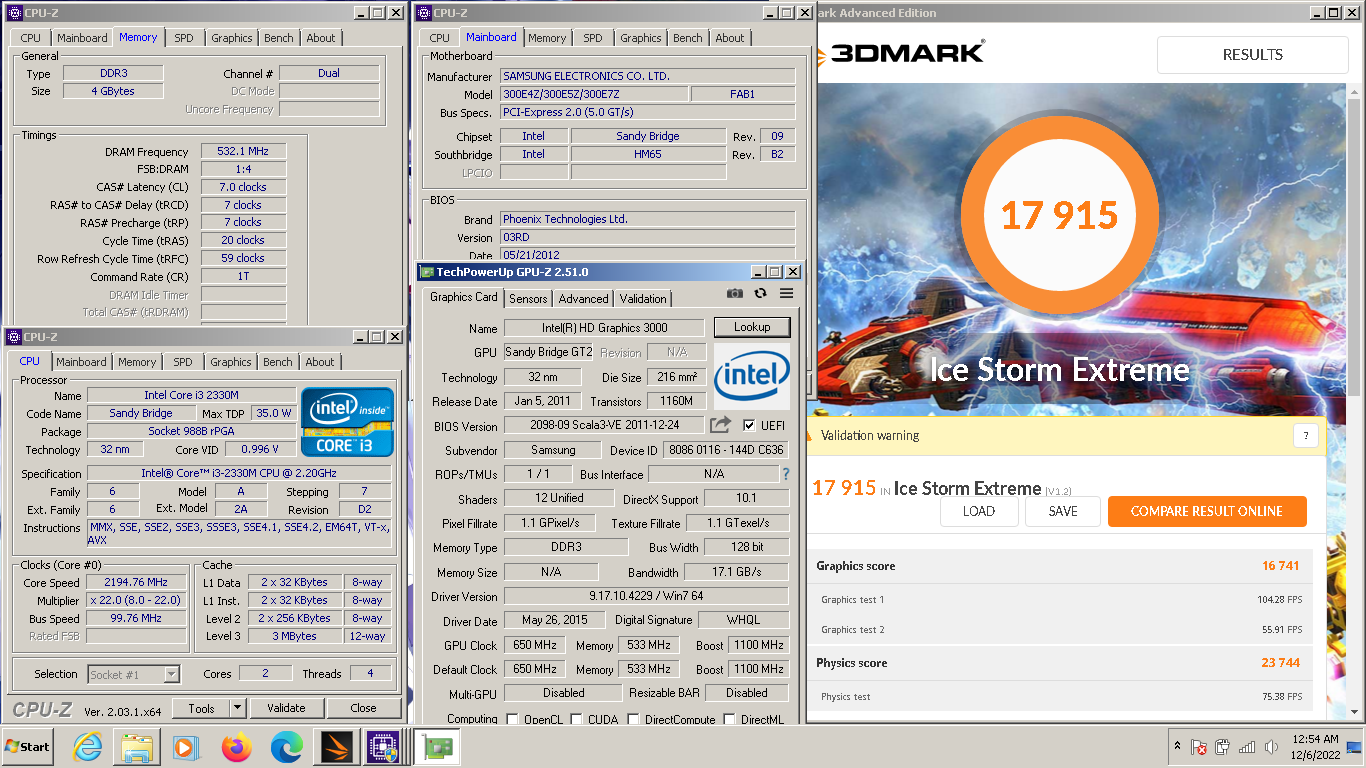Open the volume speaker tray icon
Screen dimensions: 1366x768
pos(1271,747)
